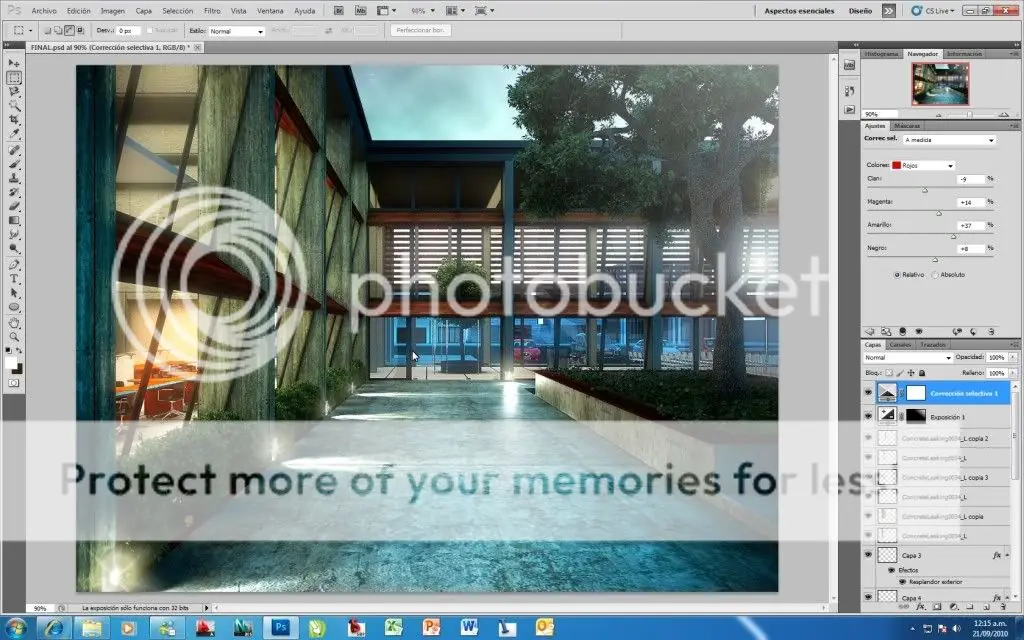Viewport: 1024px width, 640px height.
Task: Click add layer style fx icon at panel bottom
Action: (920, 607)
